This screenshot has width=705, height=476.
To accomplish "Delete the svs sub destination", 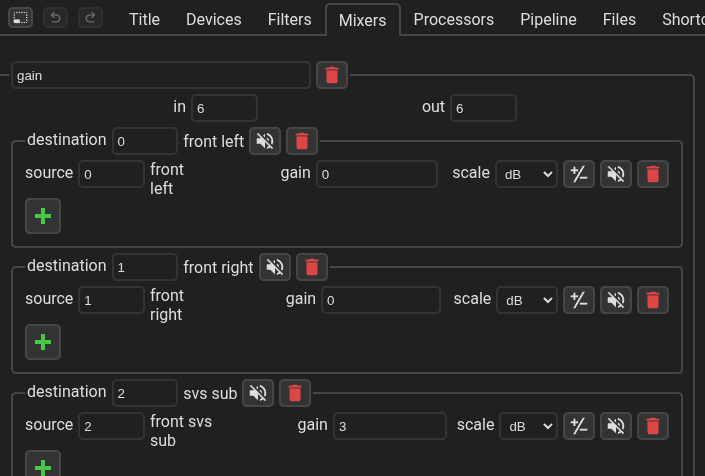I will point(294,393).
